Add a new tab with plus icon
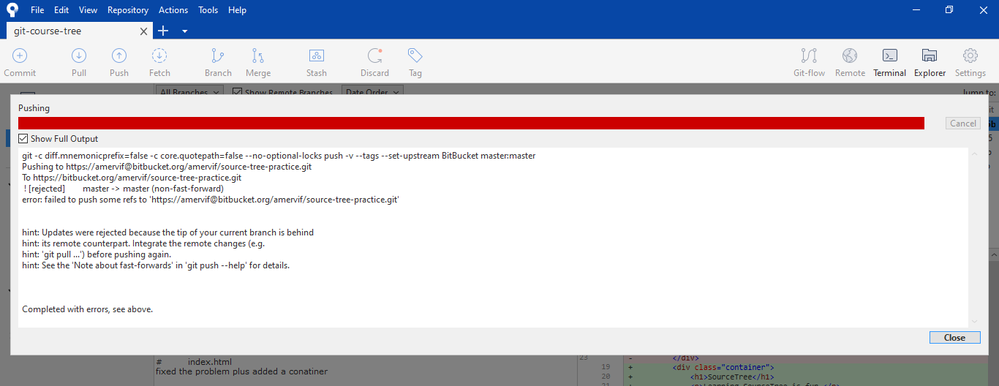 pos(163,31)
